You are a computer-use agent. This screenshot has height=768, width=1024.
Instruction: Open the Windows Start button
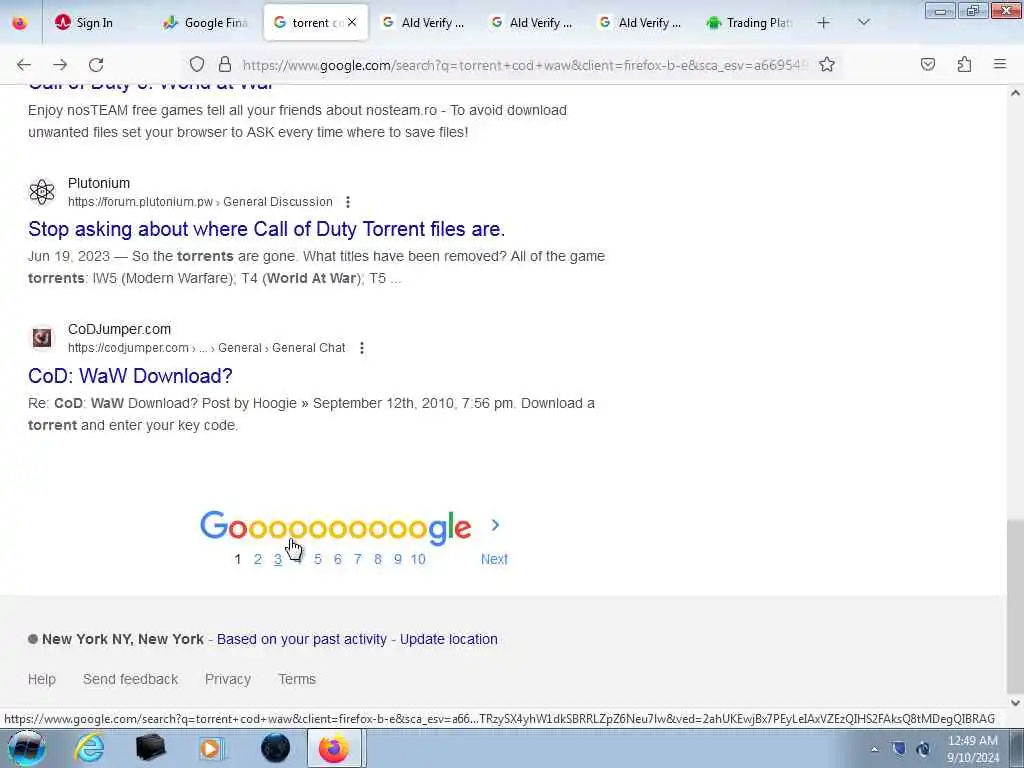point(26,748)
